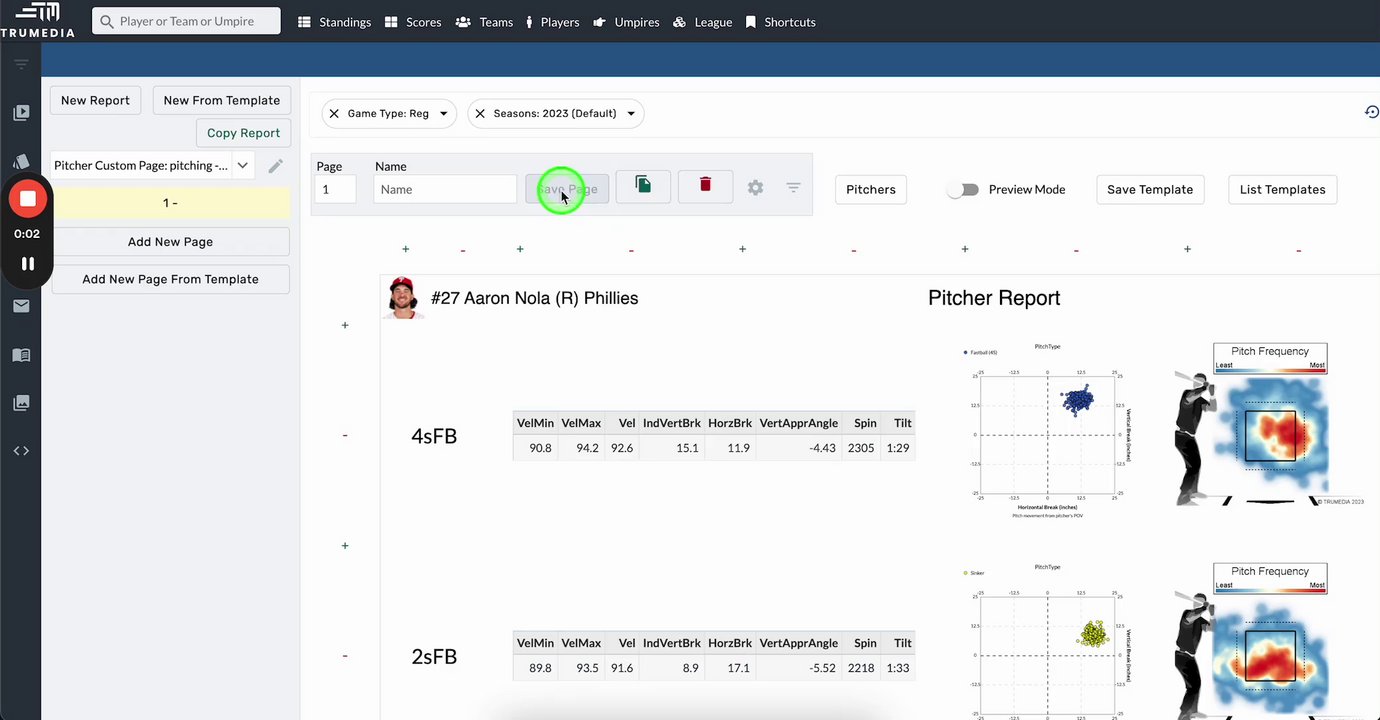The image size is (1380, 720).
Task: Open the code brackets sidebar icon
Action: pos(21,451)
